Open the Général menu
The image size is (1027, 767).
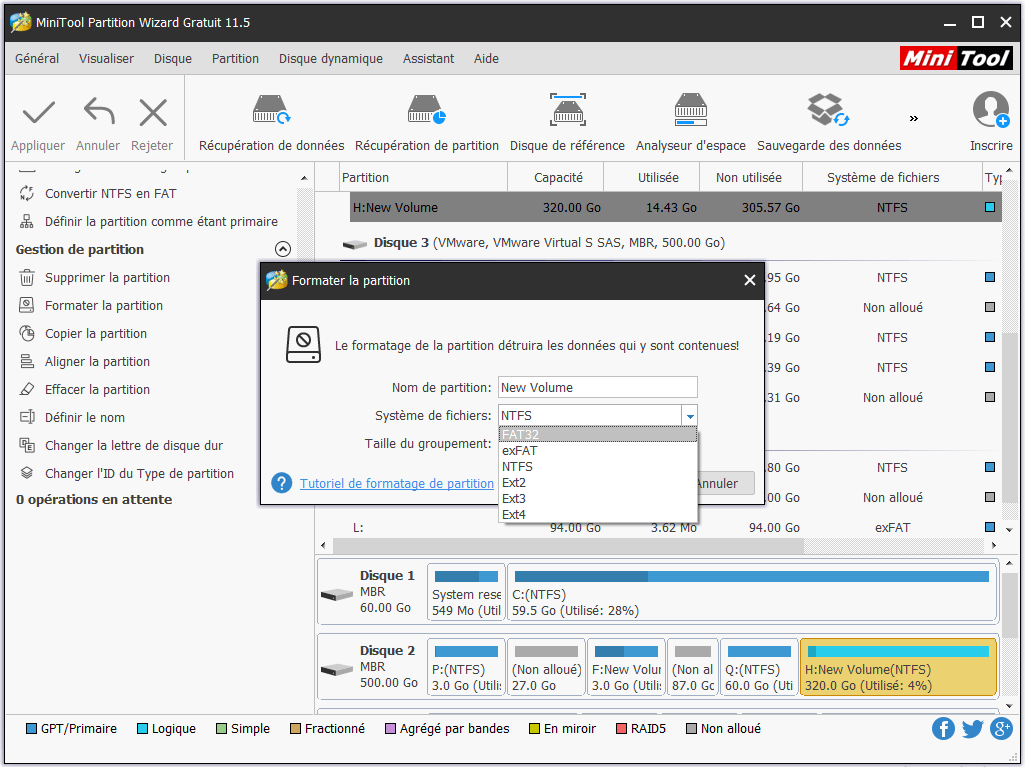click(37, 58)
